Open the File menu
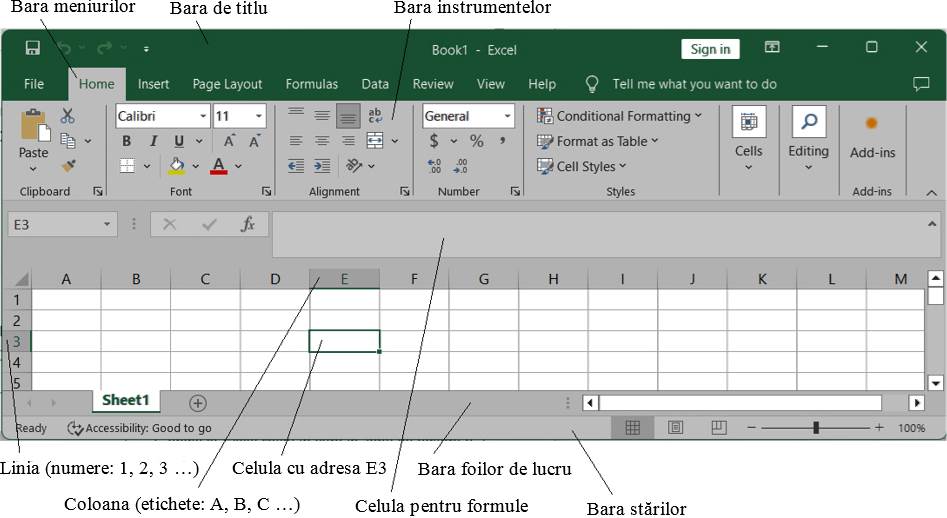 (34, 84)
